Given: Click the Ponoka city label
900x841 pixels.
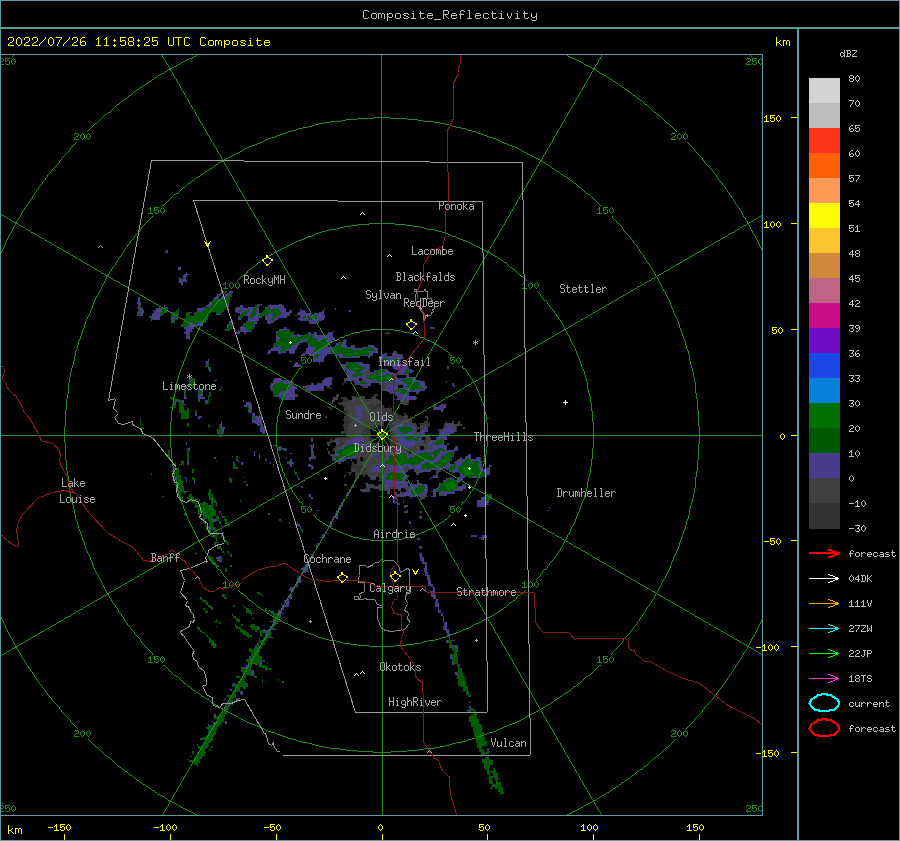Looking at the screenshot, I should [456, 206].
